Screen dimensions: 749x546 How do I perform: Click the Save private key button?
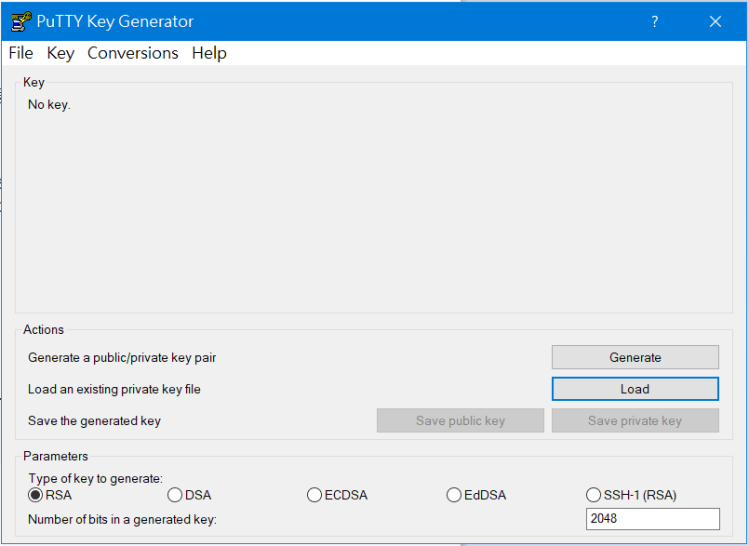[635, 420]
